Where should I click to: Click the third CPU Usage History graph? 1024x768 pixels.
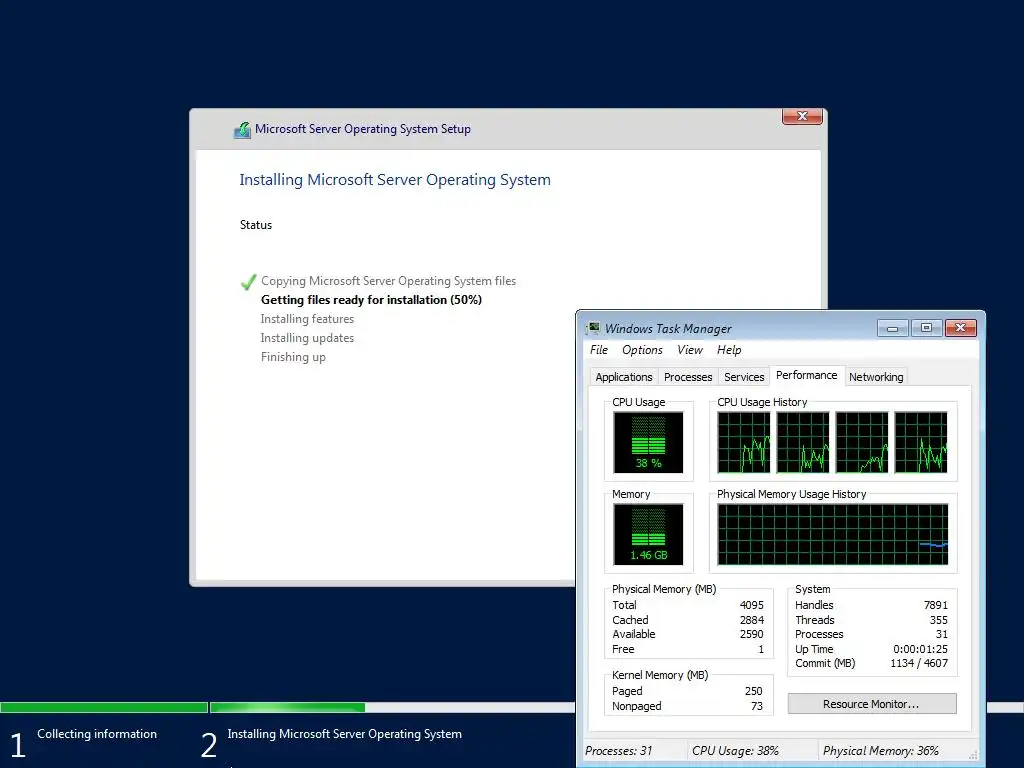pos(862,442)
